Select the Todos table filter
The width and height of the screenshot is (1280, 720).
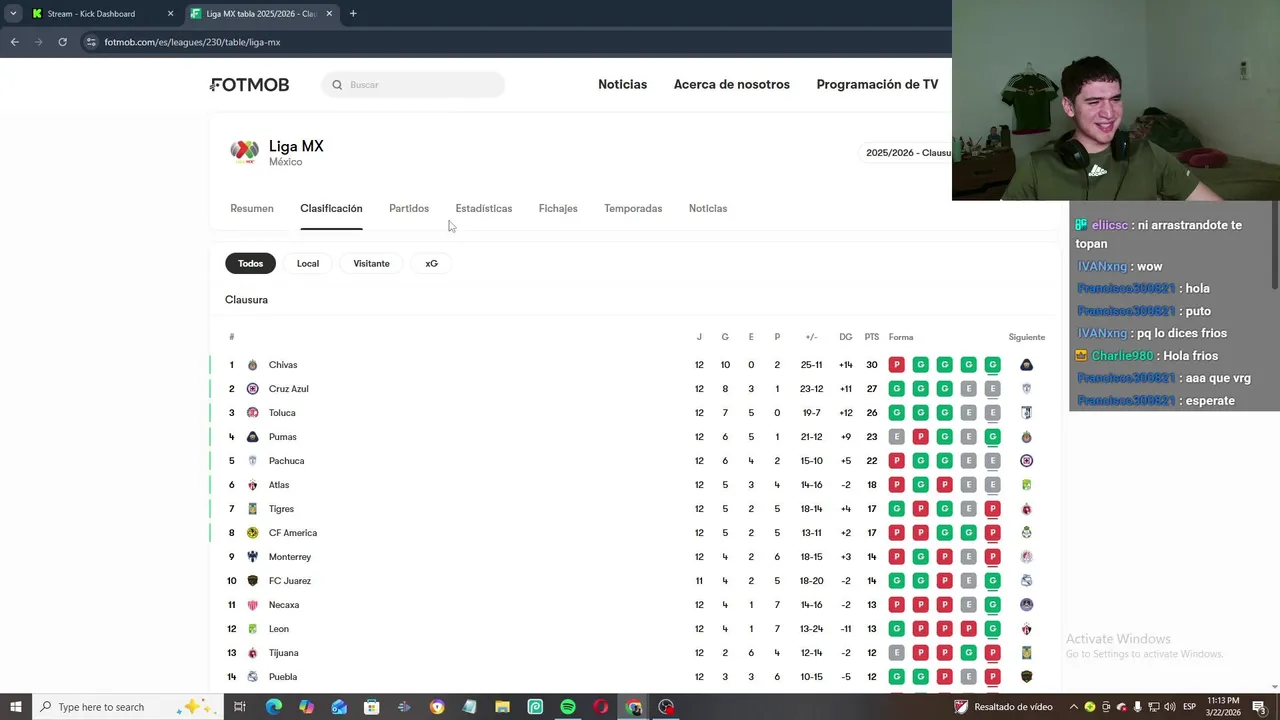[250, 263]
